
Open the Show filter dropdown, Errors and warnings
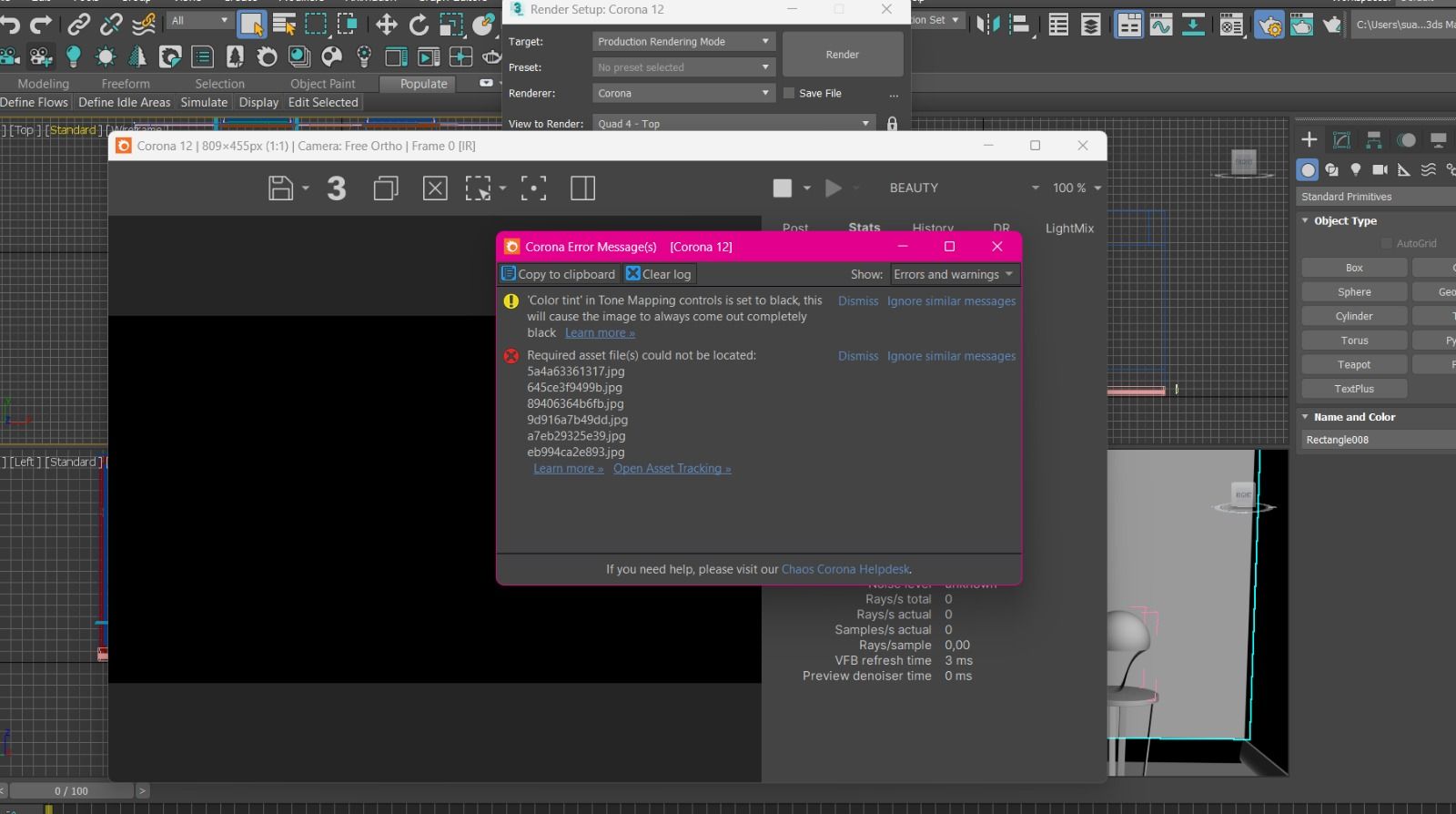(x=953, y=274)
